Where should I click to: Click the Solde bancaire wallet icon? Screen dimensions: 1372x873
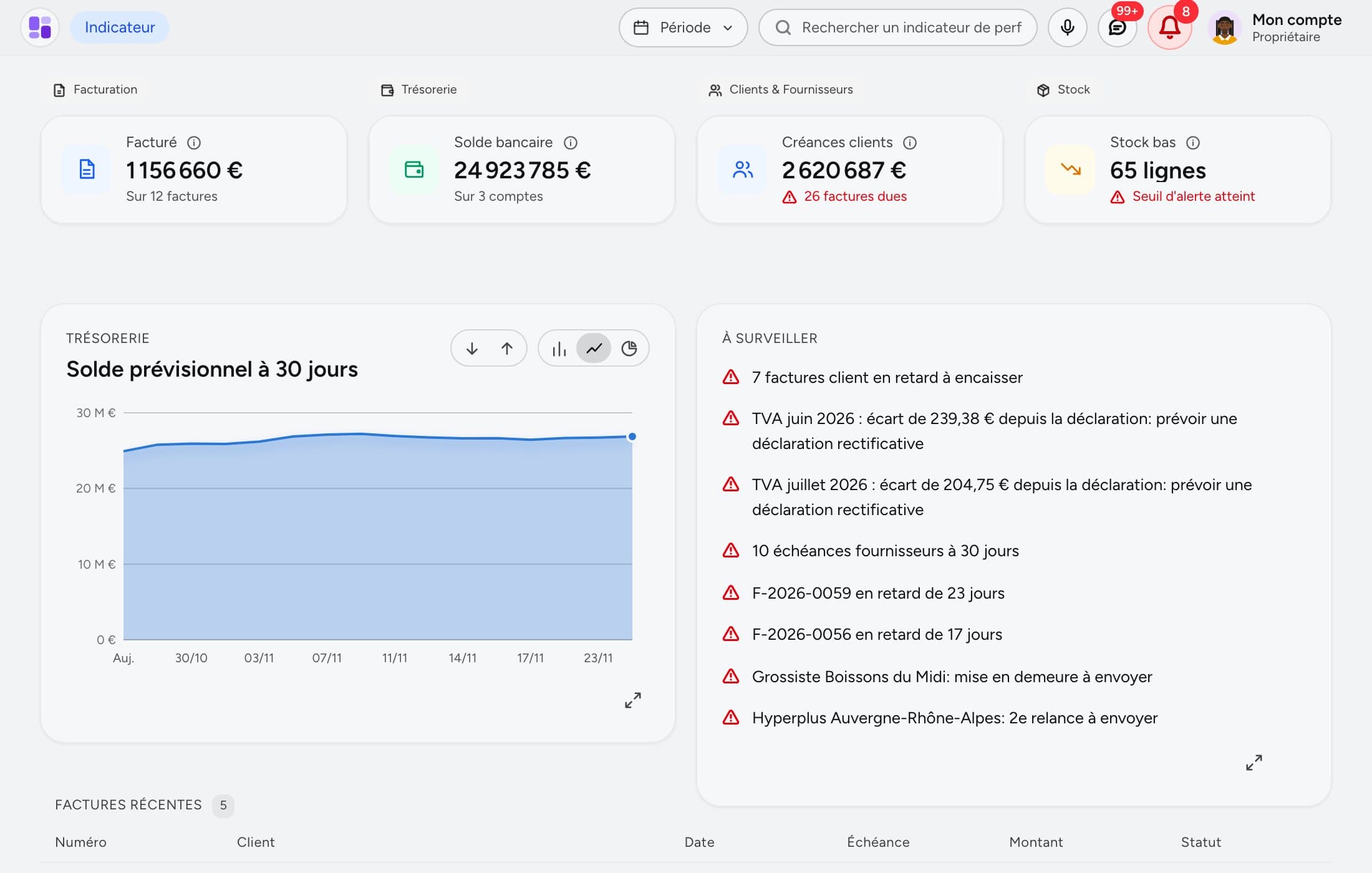coord(414,169)
